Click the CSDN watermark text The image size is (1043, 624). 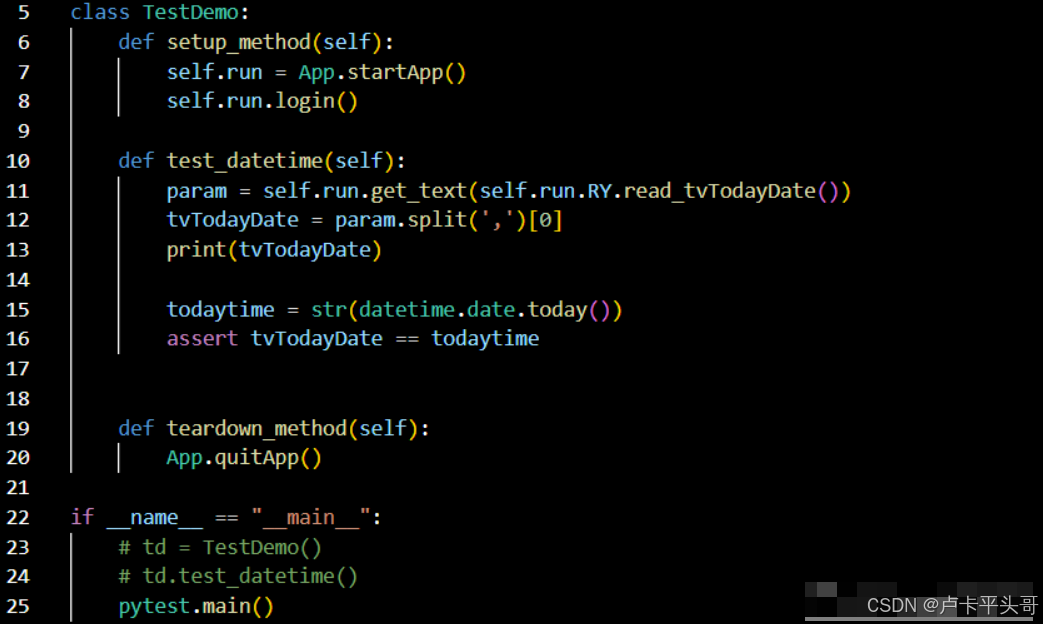tap(952, 605)
